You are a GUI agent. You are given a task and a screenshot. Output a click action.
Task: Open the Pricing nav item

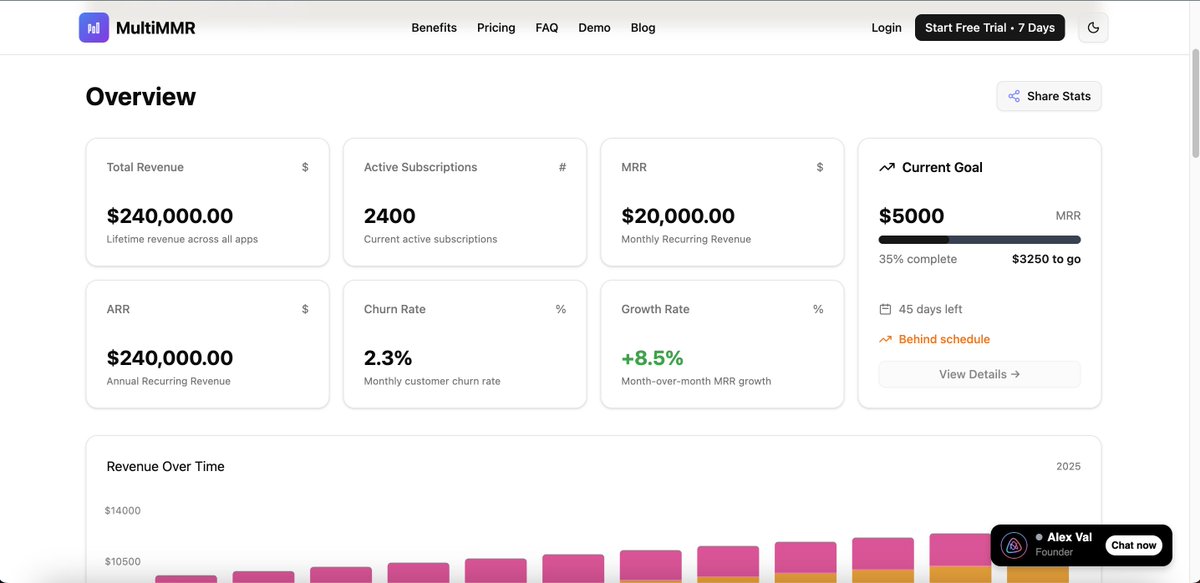tap(496, 28)
